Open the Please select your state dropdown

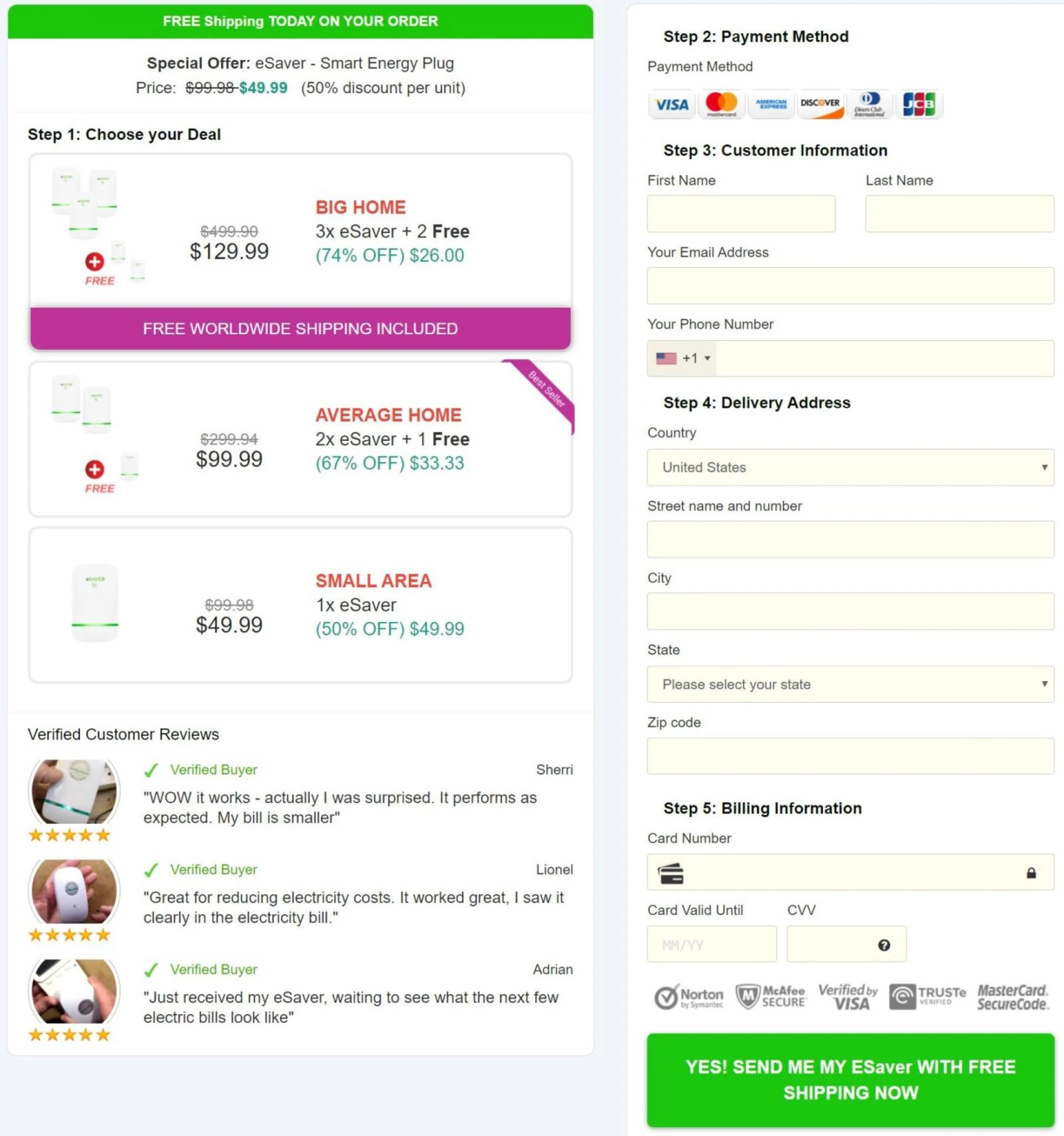(850, 684)
